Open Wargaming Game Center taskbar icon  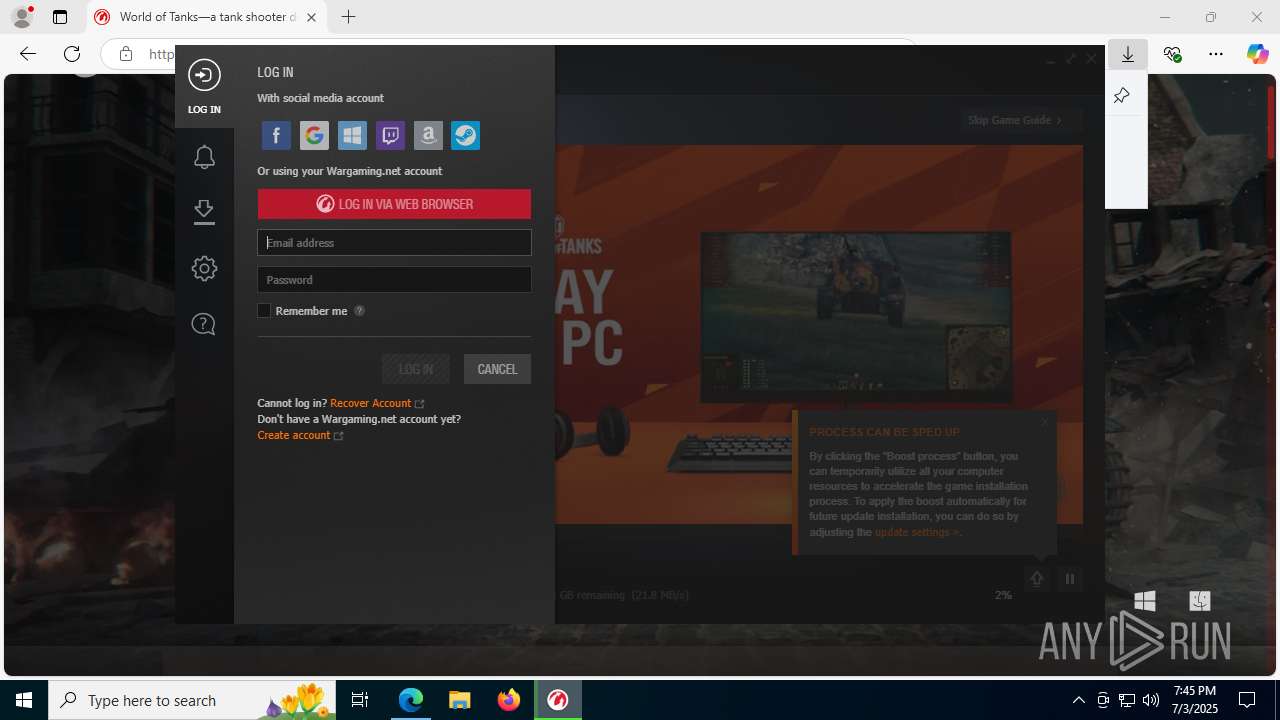558,700
